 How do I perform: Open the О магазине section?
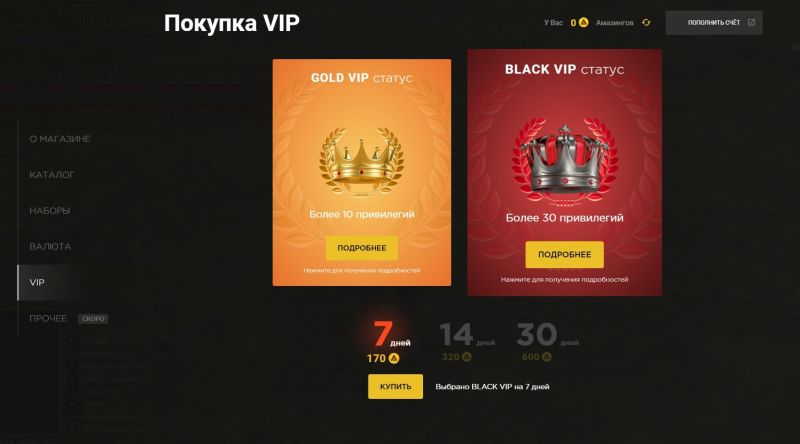[60, 139]
